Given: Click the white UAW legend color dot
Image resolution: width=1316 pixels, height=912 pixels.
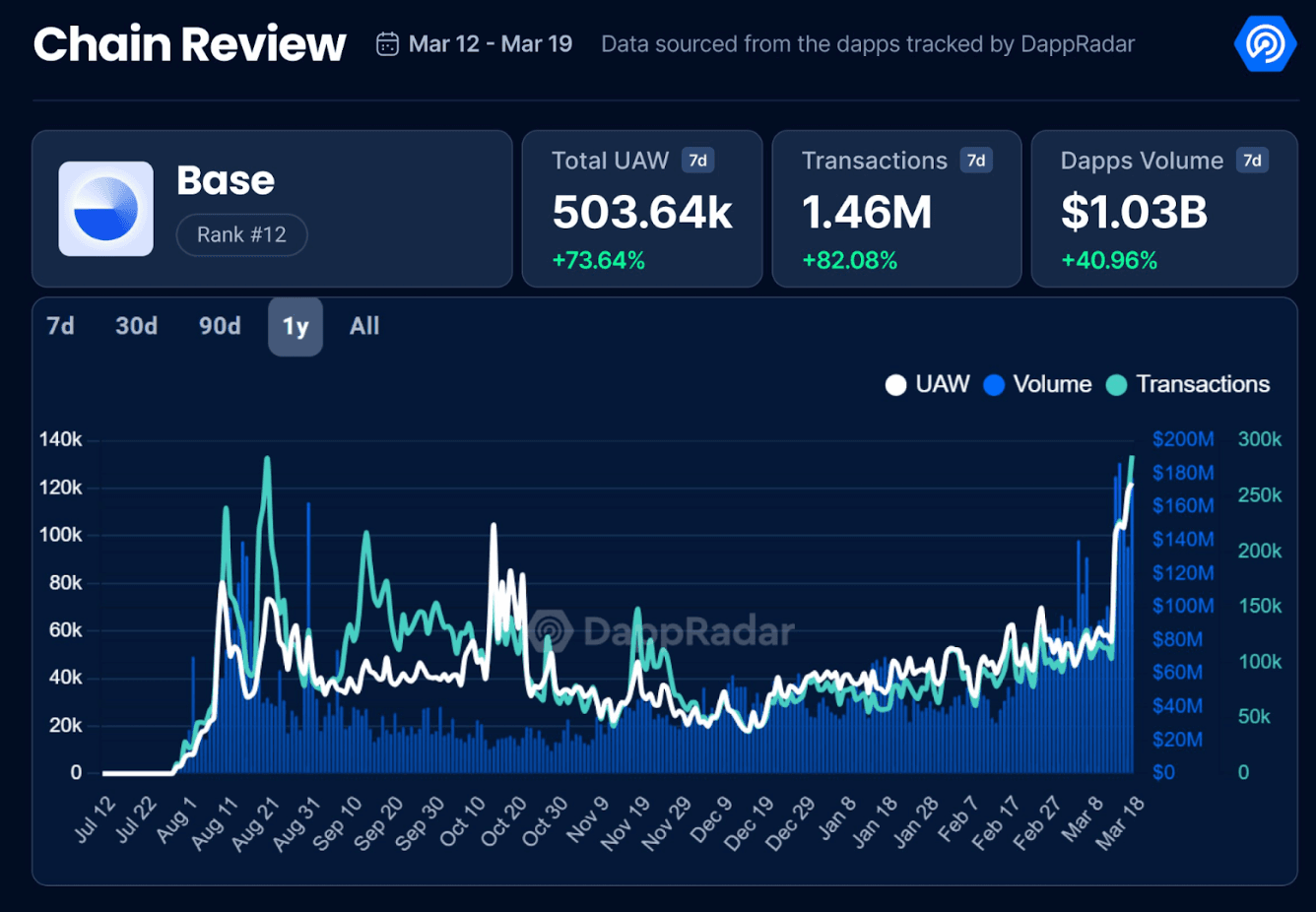Looking at the screenshot, I should pos(895,385).
